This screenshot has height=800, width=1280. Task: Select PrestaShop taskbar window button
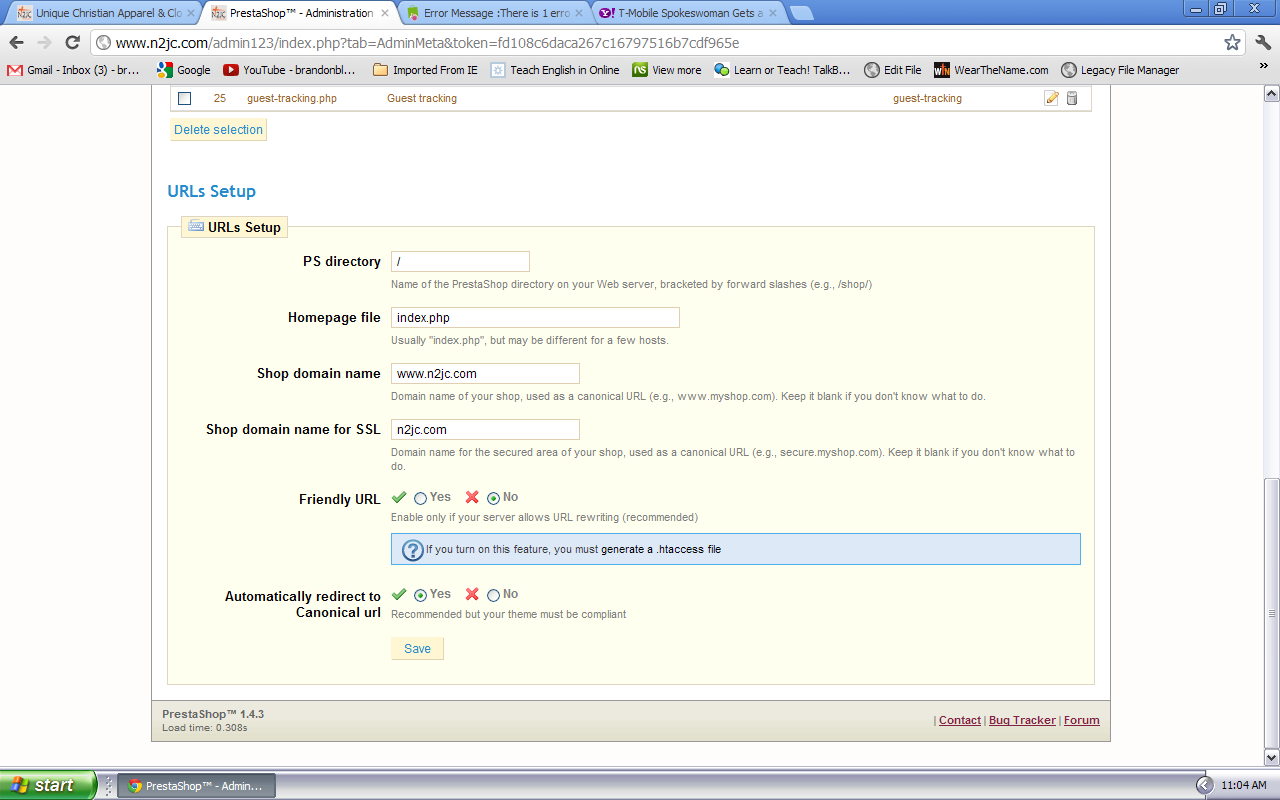click(196, 786)
